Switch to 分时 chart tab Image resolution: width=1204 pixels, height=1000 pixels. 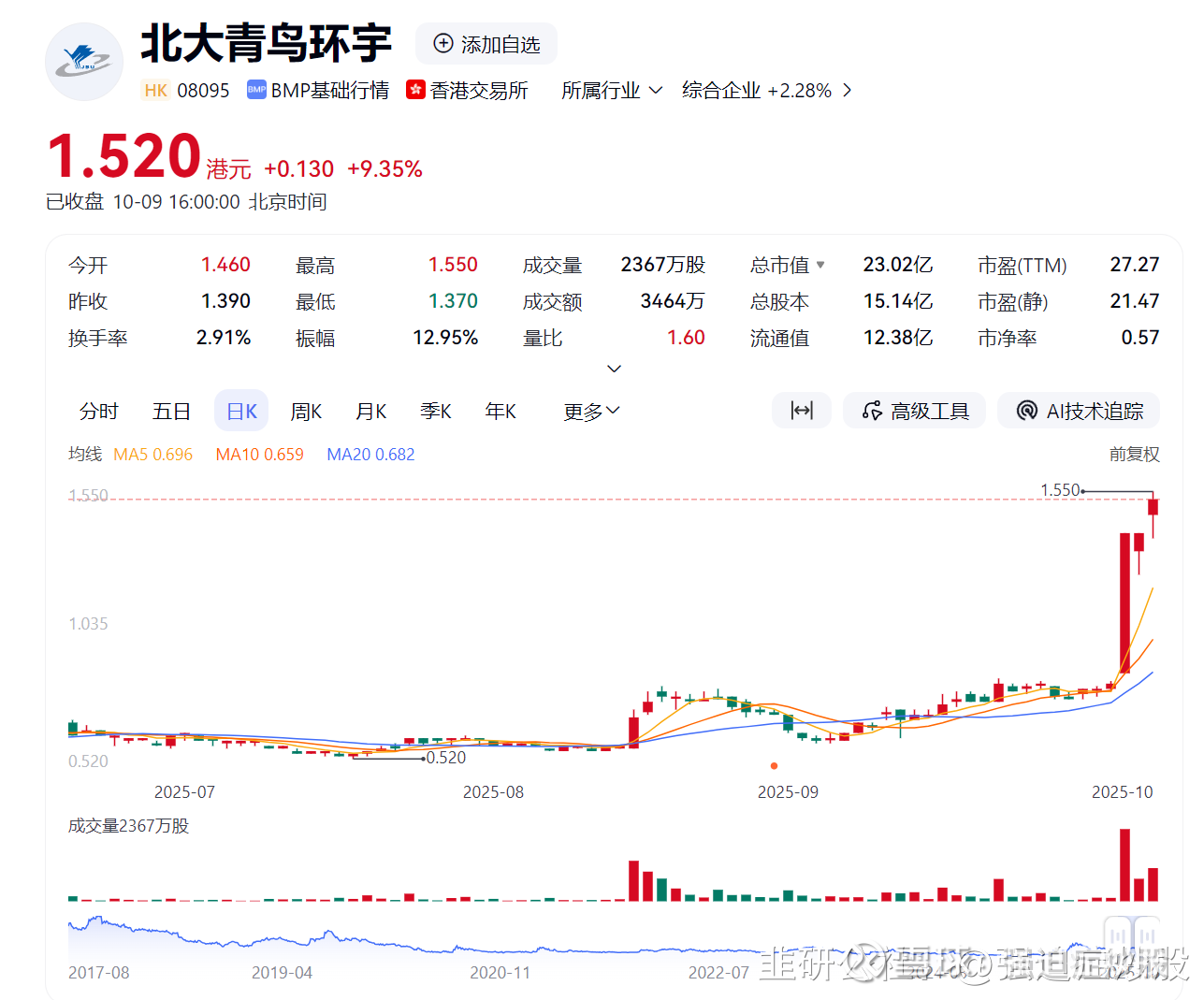tap(99, 411)
